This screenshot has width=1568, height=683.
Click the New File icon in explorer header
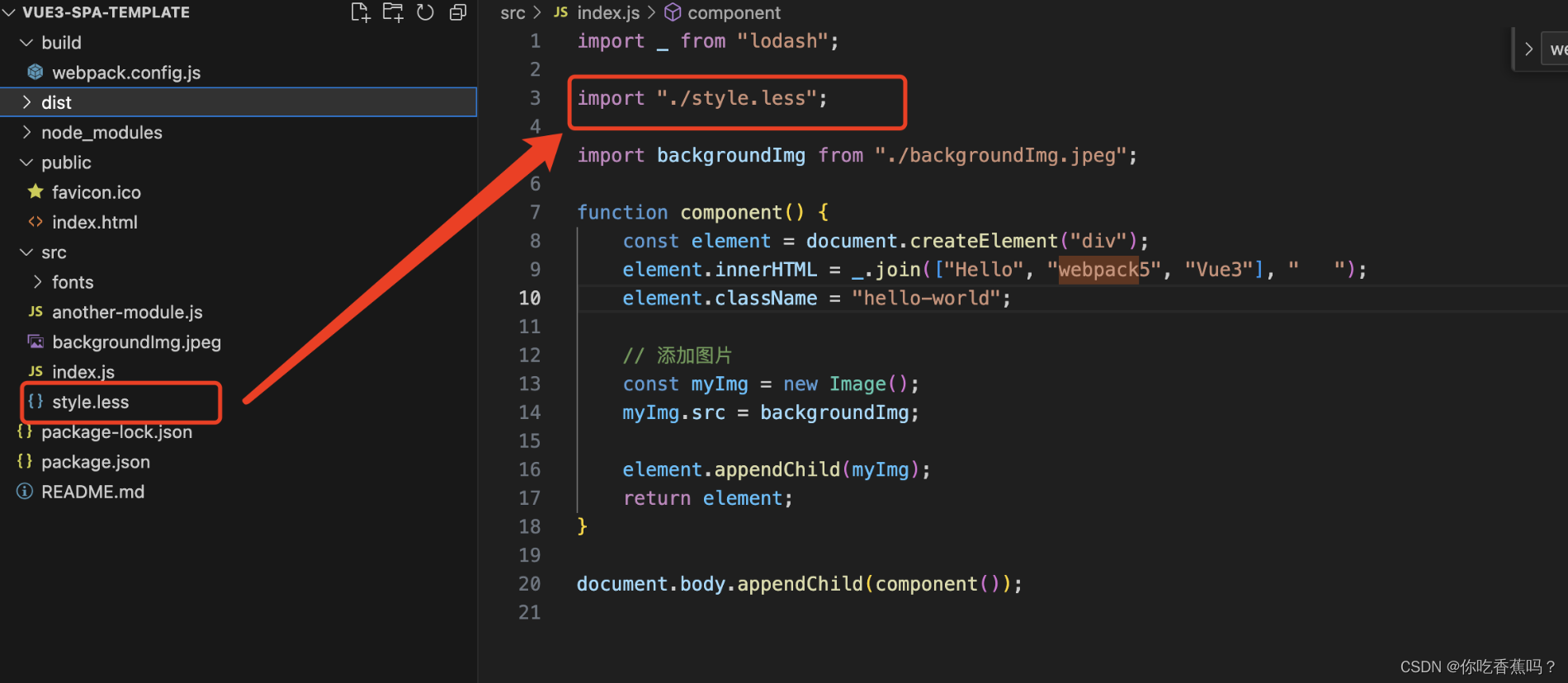pos(360,12)
